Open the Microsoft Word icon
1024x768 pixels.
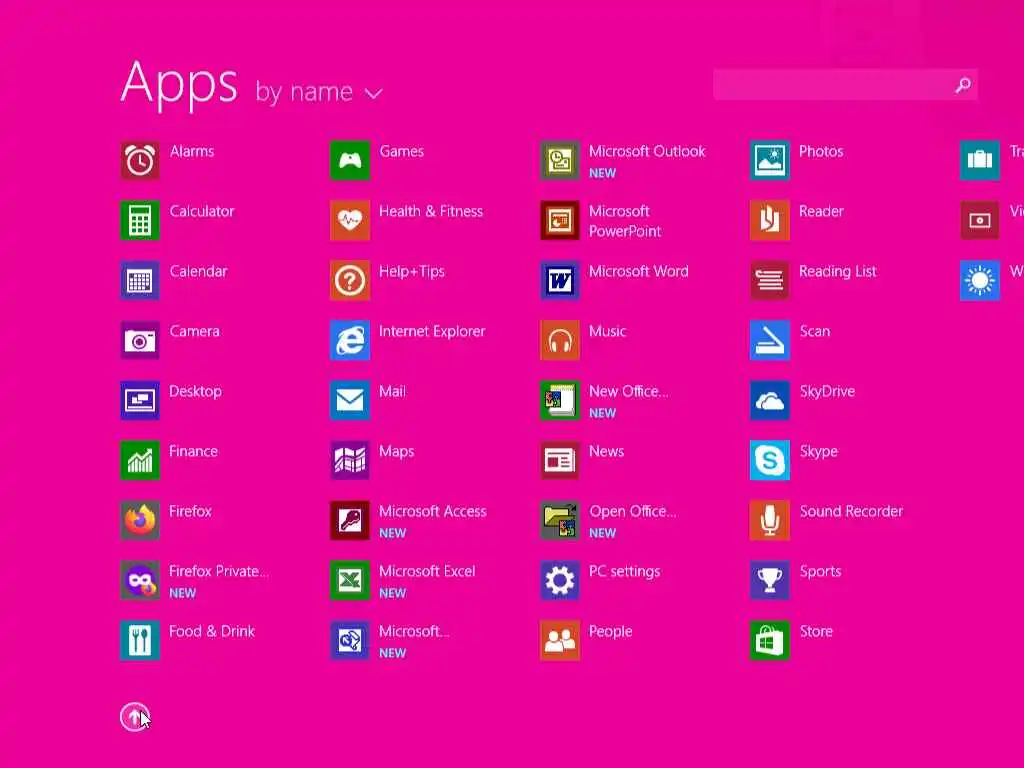(560, 280)
